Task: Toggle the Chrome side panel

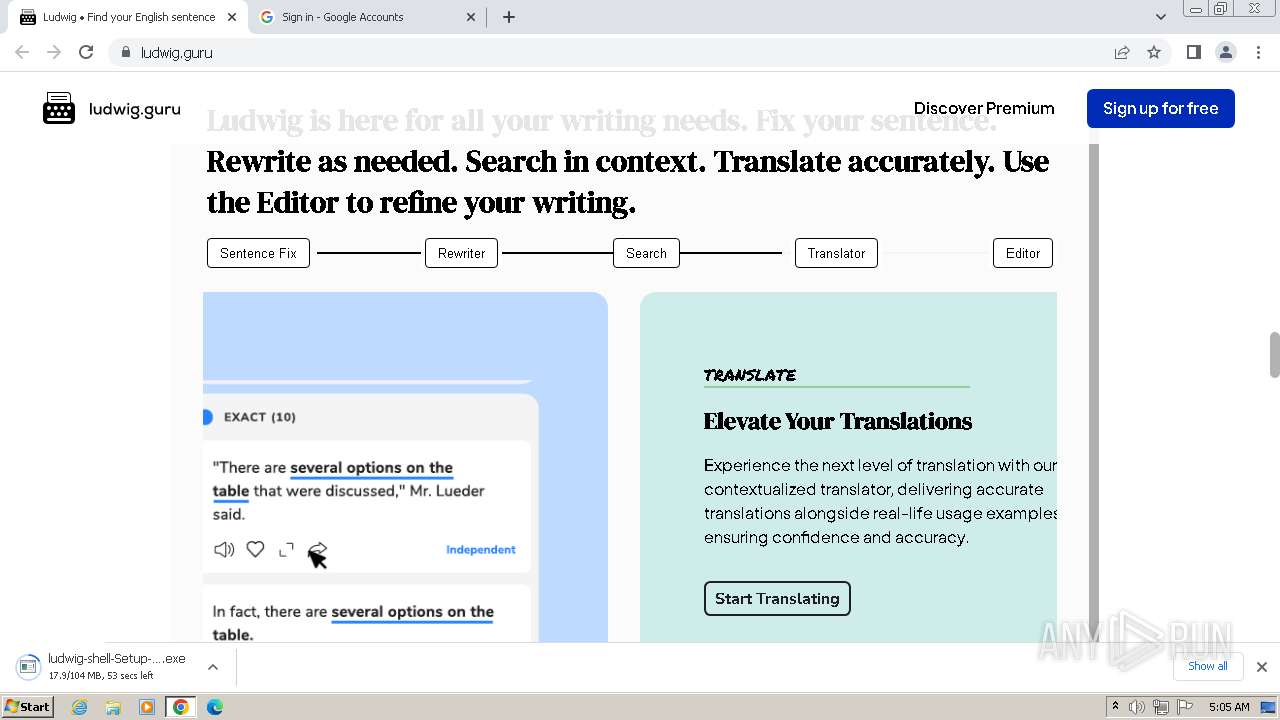Action: (1193, 52)
